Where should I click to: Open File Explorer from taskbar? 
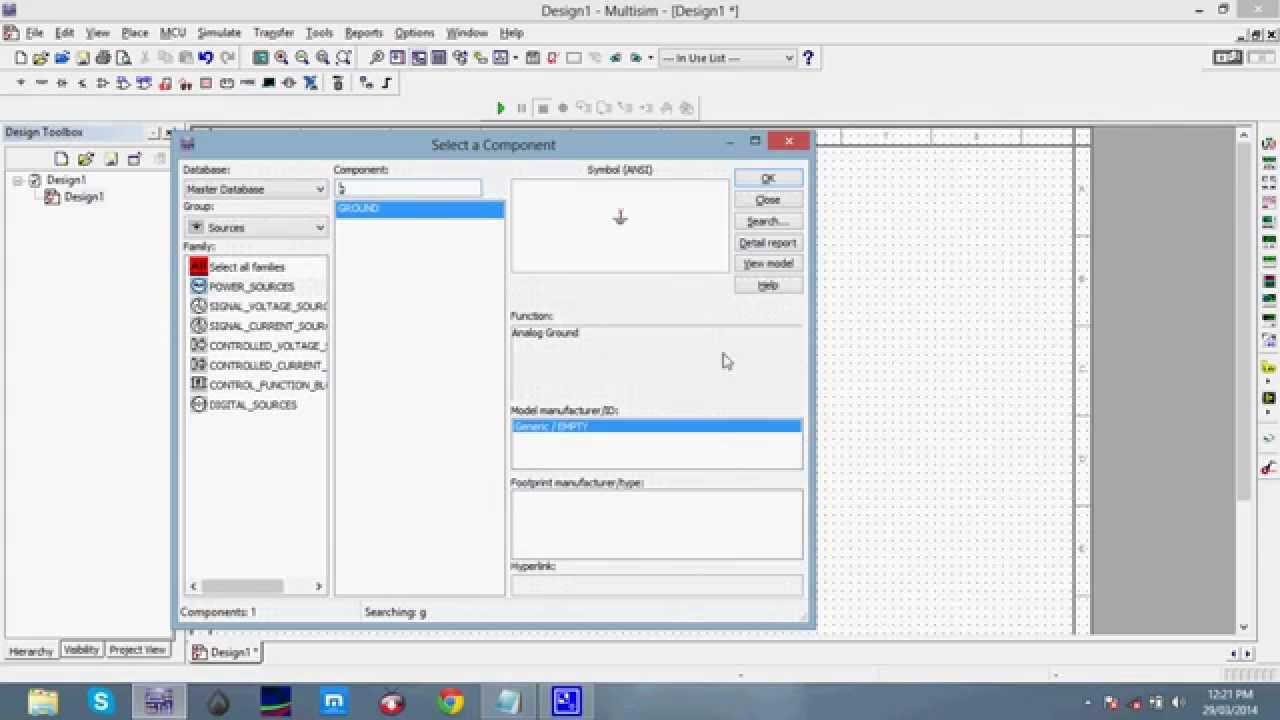click(x=43, y=702)
